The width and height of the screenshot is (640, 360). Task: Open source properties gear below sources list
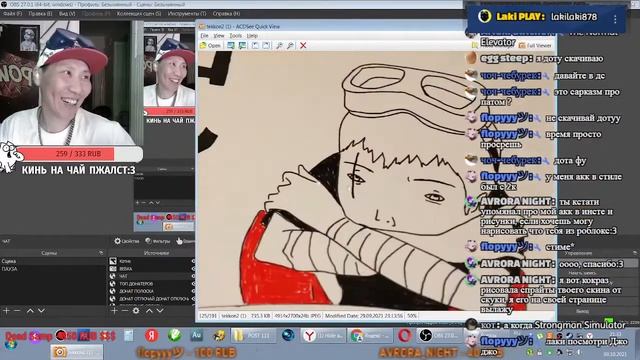click(136, 311)
